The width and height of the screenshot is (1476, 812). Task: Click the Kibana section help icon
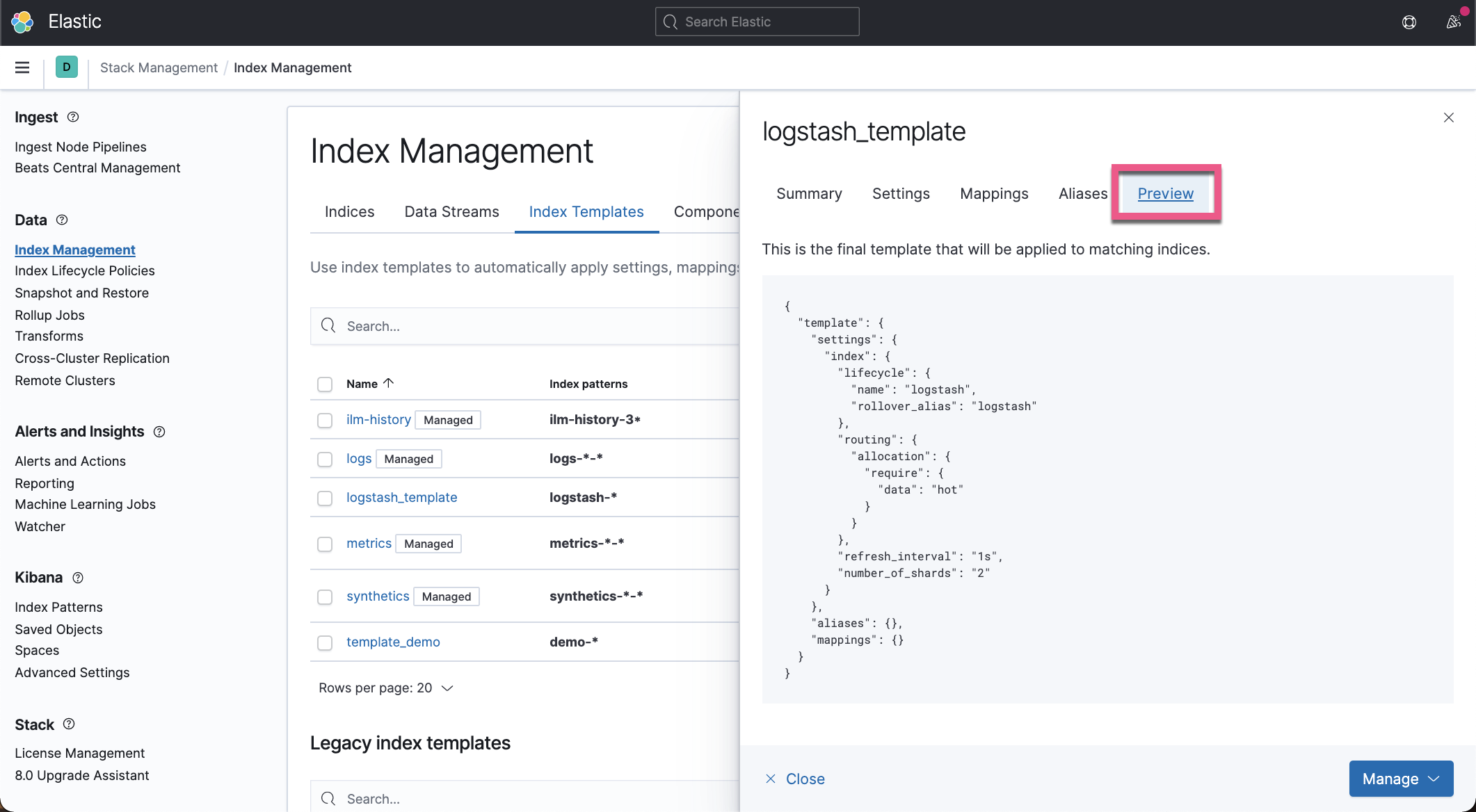[78, 578]
